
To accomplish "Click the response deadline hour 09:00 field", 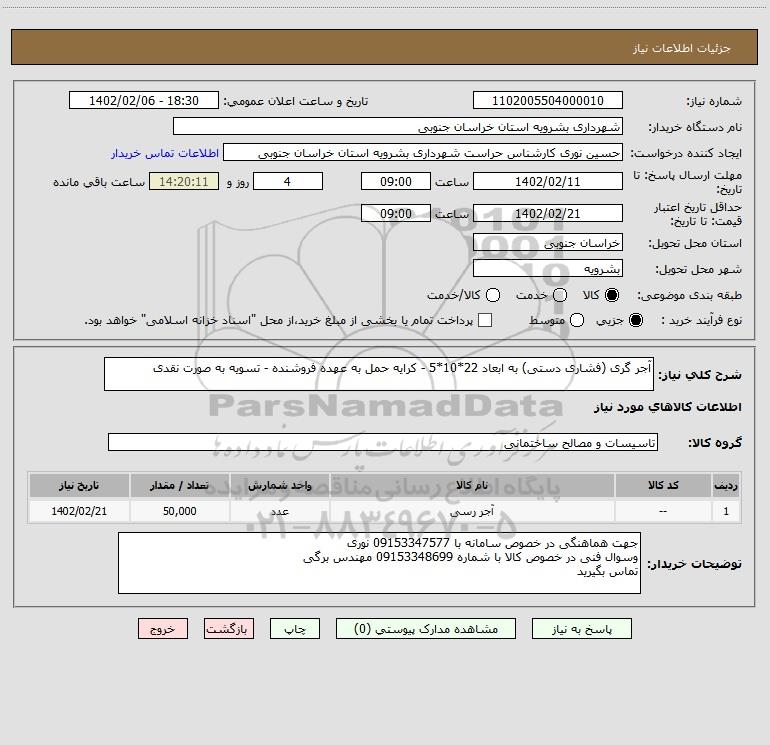I will click(396, 181).
